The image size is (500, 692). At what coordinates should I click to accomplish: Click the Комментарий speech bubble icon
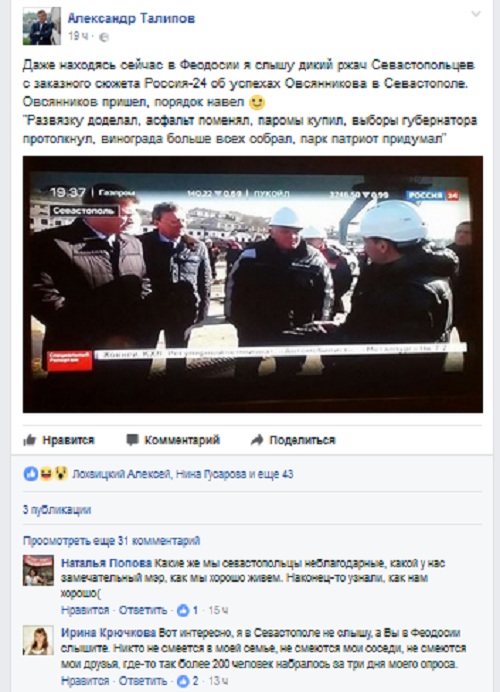[x=132, y=440]
